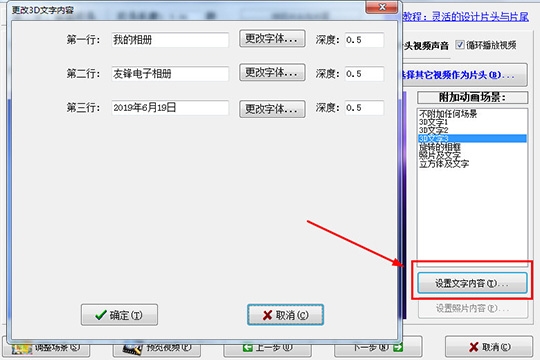
Task: Click 选择其它视频作为片头(B) button
Action: [465, 75]
